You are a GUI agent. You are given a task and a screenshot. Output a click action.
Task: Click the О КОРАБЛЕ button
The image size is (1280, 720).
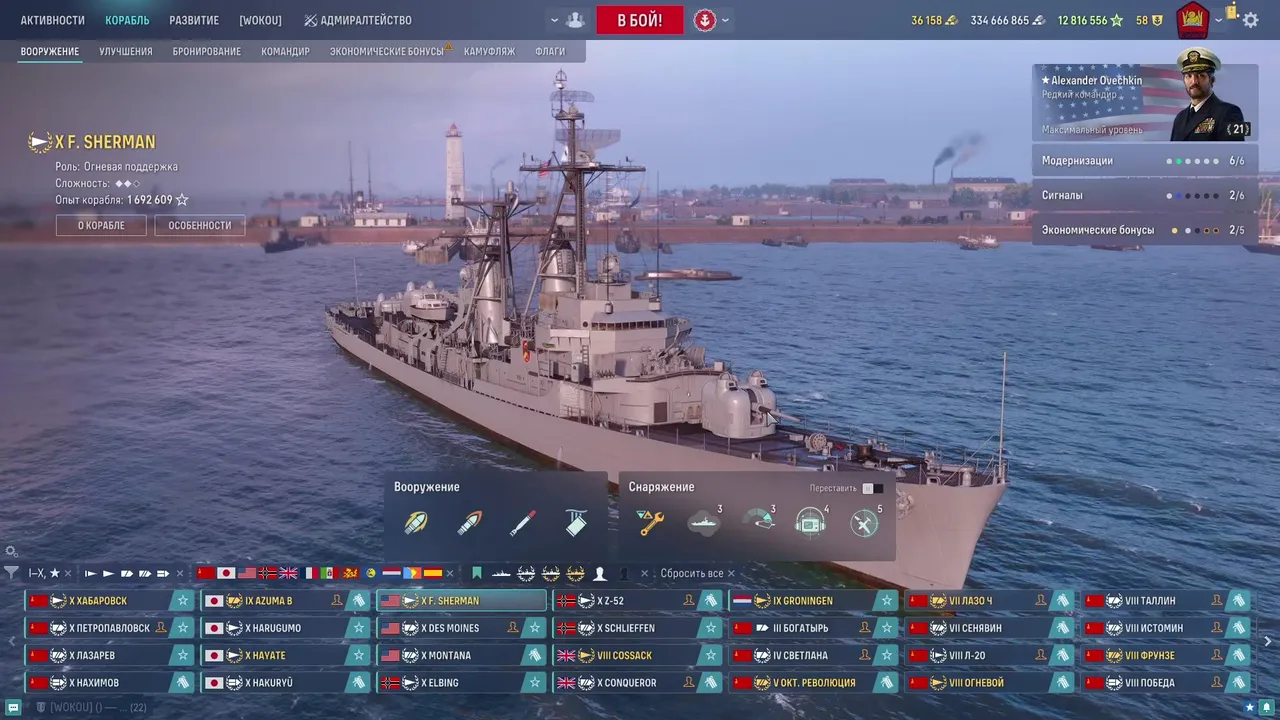[101, 225]
